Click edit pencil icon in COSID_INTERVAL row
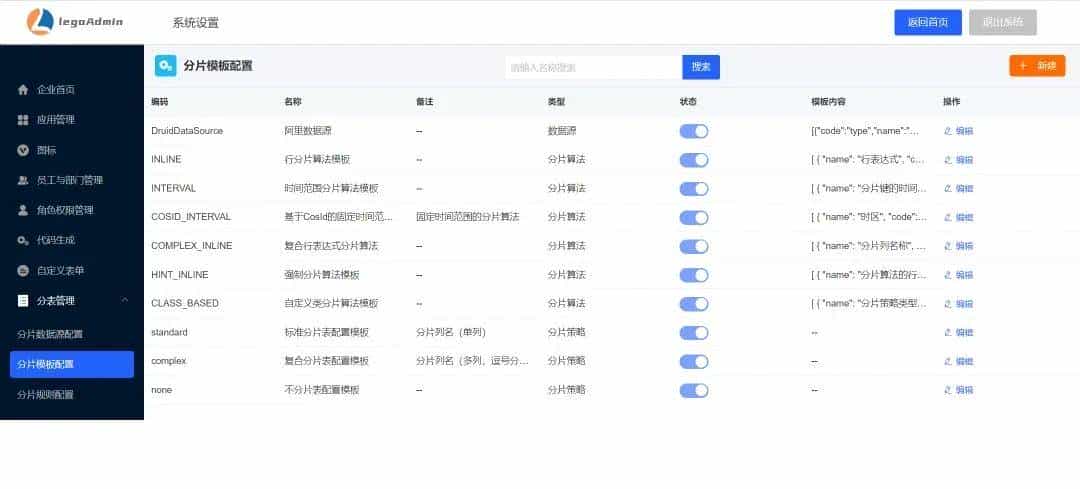The width and height of the screenshot is (1080, 489). click(x=948, y=218)
